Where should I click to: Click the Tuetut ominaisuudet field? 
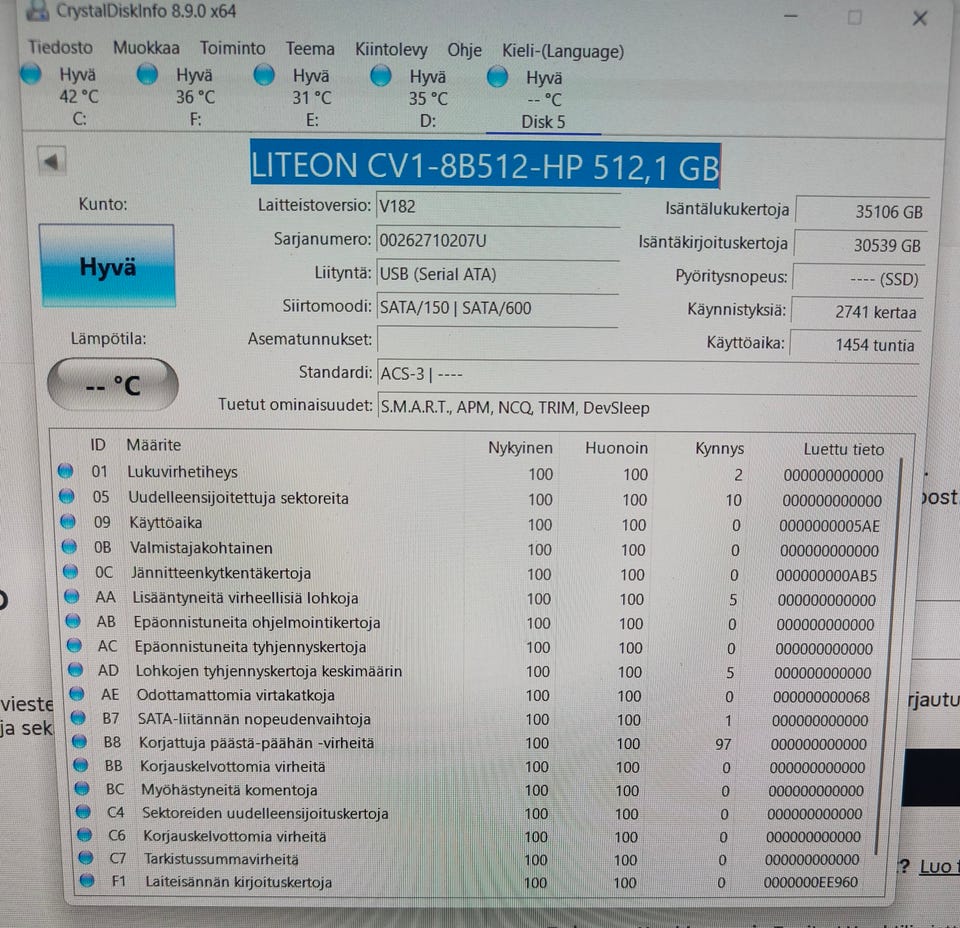pyautogui.click(x=648, y=408)
